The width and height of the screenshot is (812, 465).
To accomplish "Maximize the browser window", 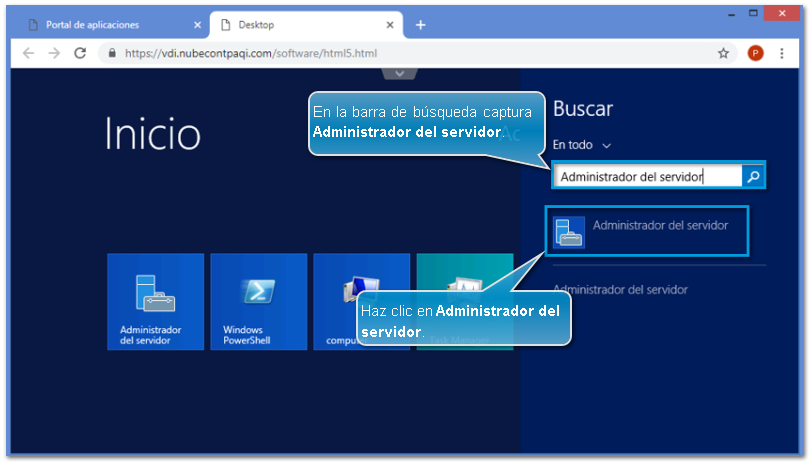I will click(753, 13).
